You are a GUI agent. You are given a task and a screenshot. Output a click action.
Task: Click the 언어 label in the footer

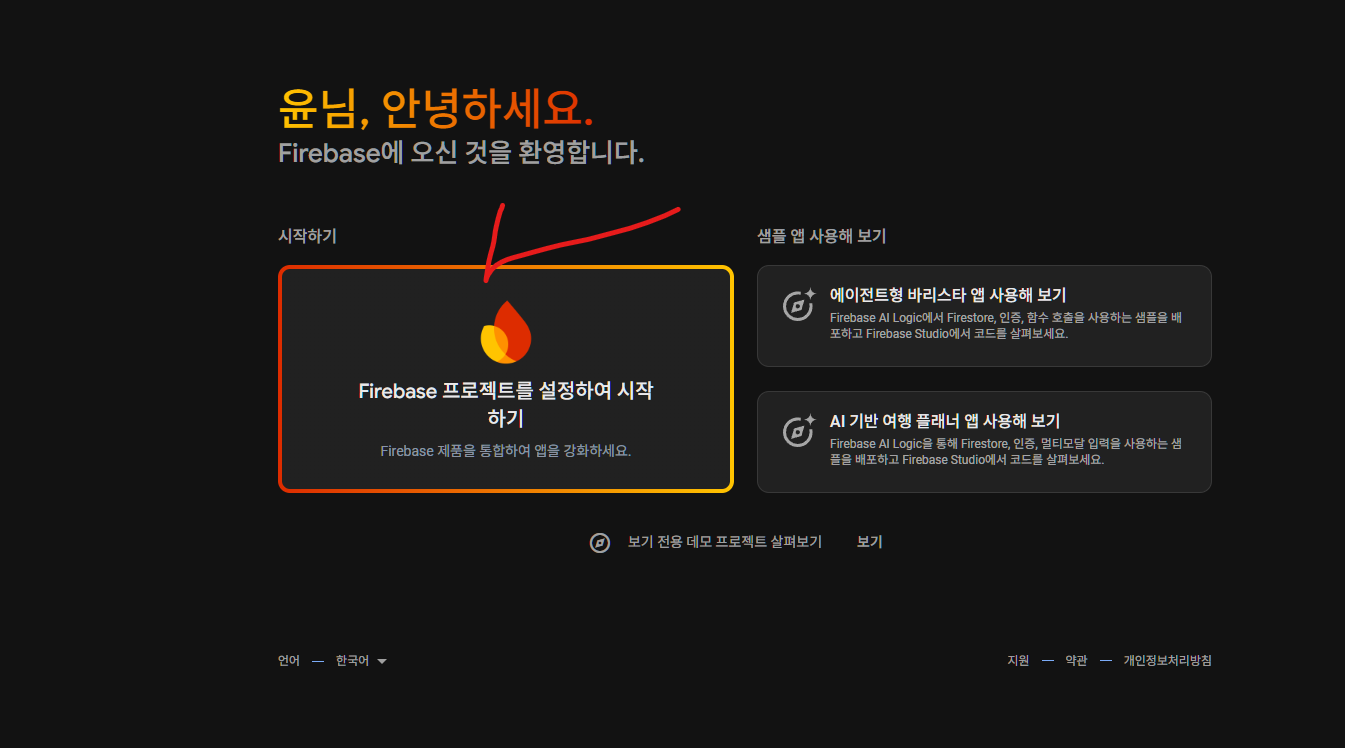pos(289,661)
